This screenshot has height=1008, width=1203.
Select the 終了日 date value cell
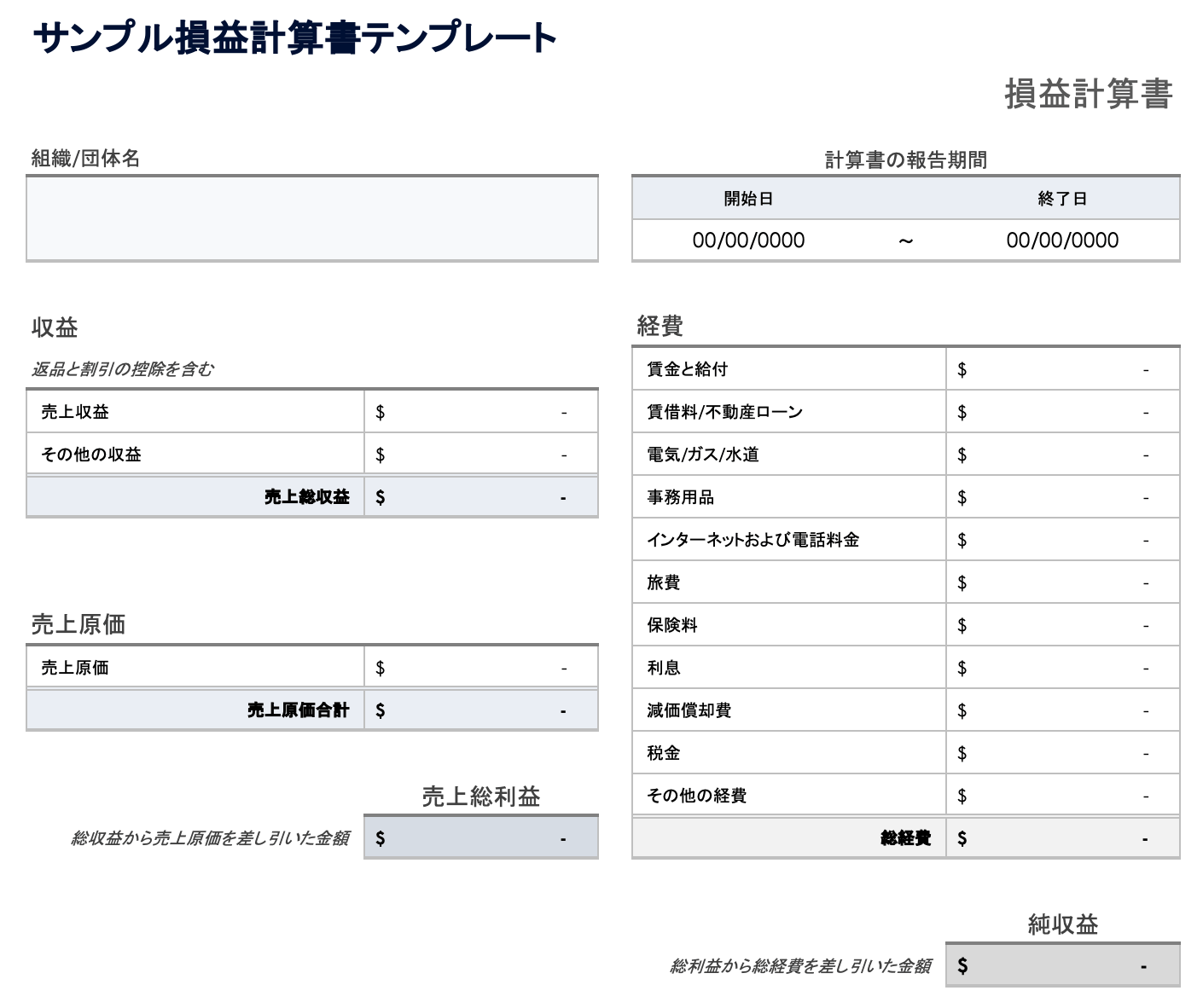(1062, 240)
